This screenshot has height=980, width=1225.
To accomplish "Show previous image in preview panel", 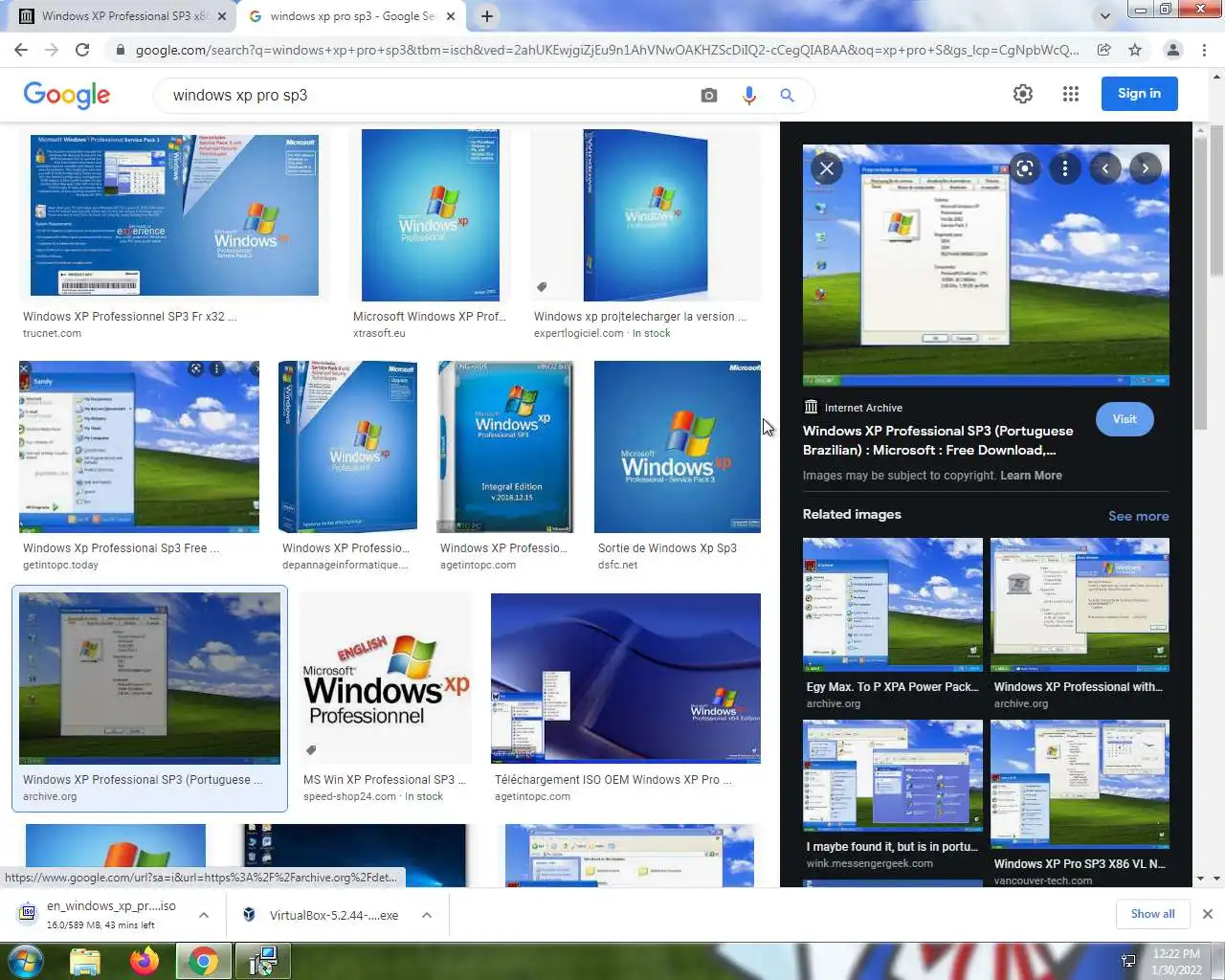I will tap(1105, 169).
